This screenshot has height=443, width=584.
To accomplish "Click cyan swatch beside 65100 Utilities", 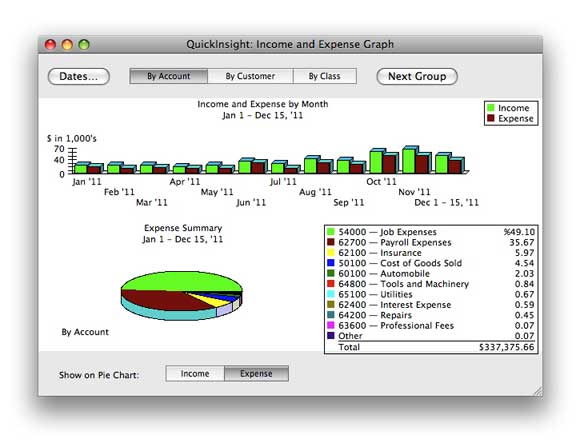I will (x=330, y=294).
